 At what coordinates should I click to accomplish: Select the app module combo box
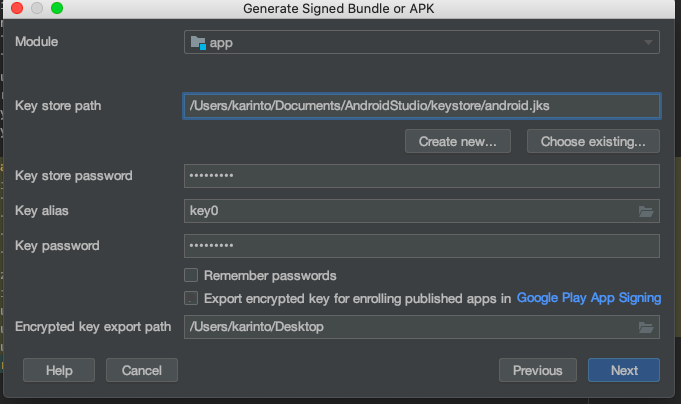pyautogui.click(x=422, y=42)
